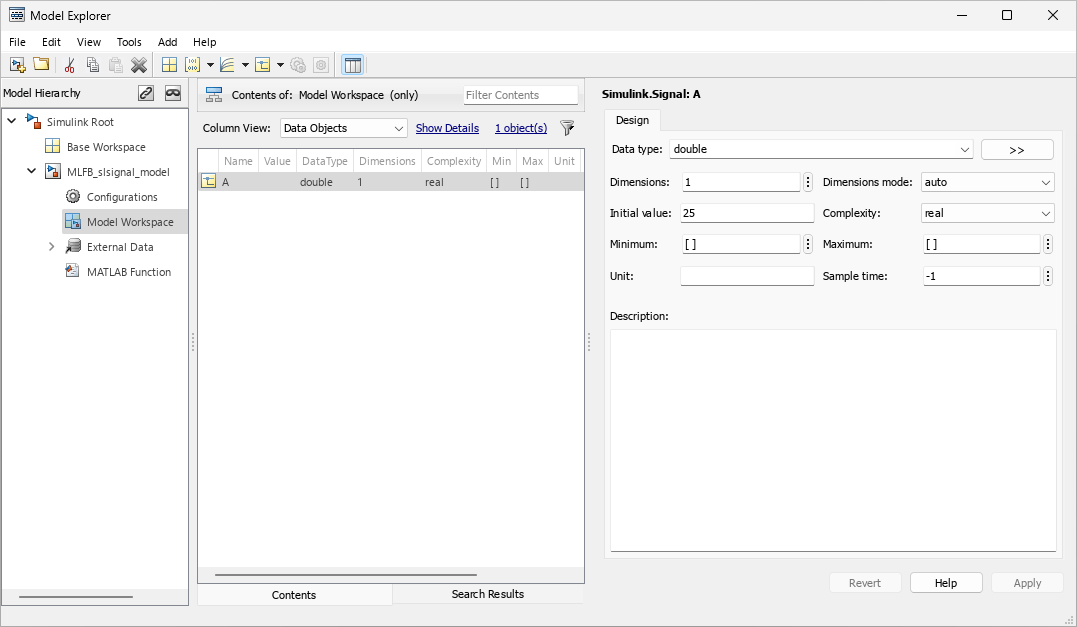Click the new model toolbar icon
Viewport: 1077px width, 627px height.
(x=17, y=65)
